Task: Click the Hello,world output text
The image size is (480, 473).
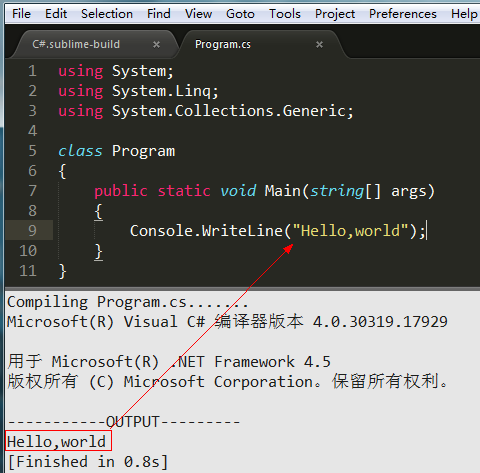Action: (x=56, y=442)
